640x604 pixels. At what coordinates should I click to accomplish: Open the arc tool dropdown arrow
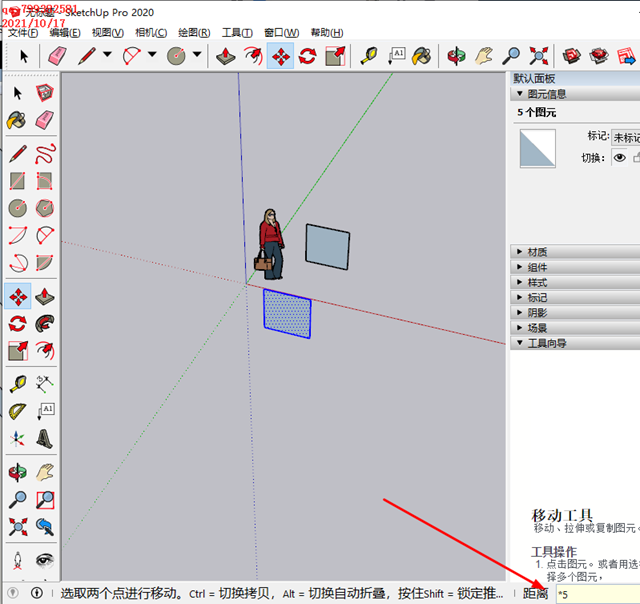[152, 54]
